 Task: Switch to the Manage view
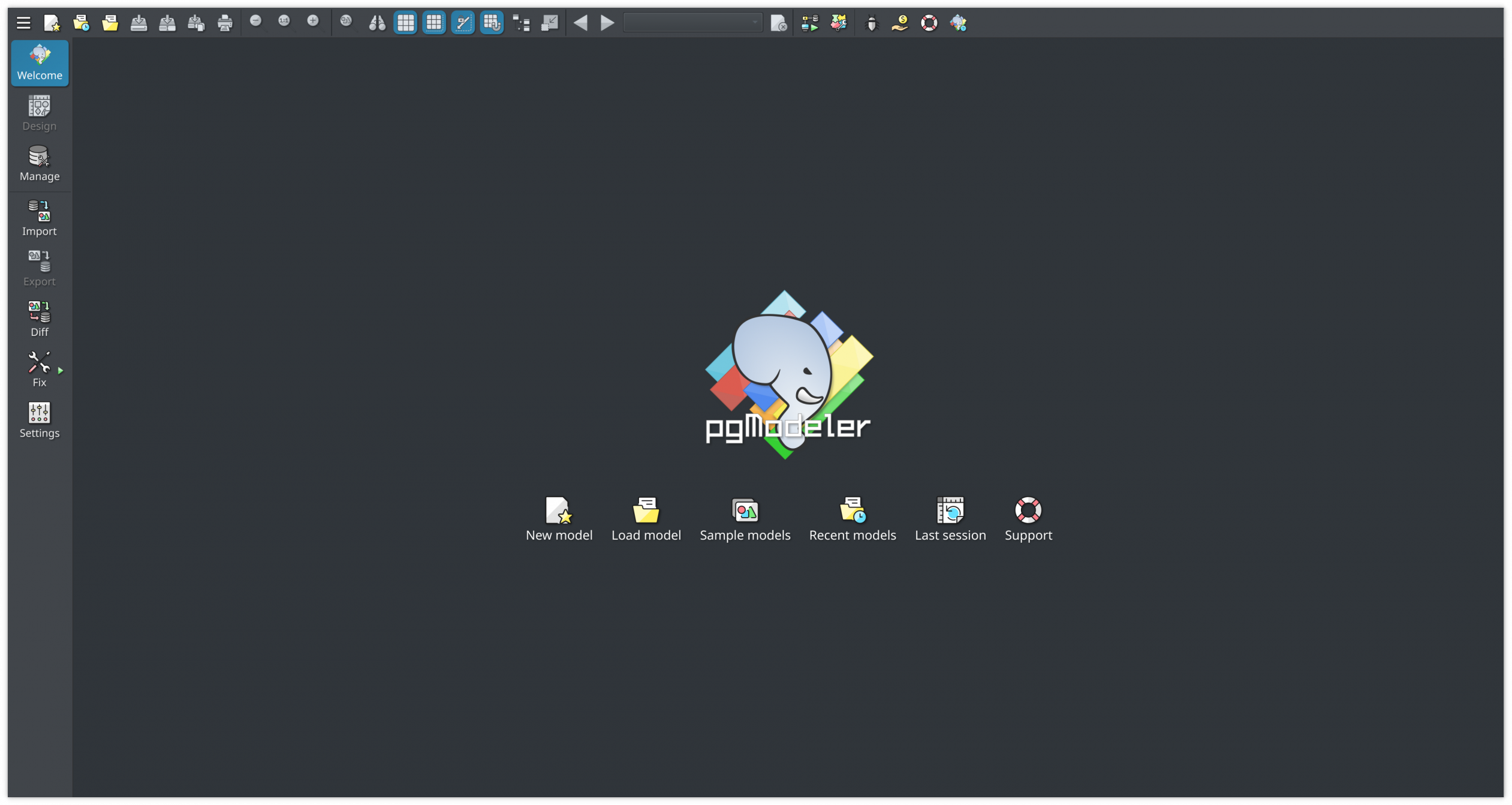pos(40,164)
